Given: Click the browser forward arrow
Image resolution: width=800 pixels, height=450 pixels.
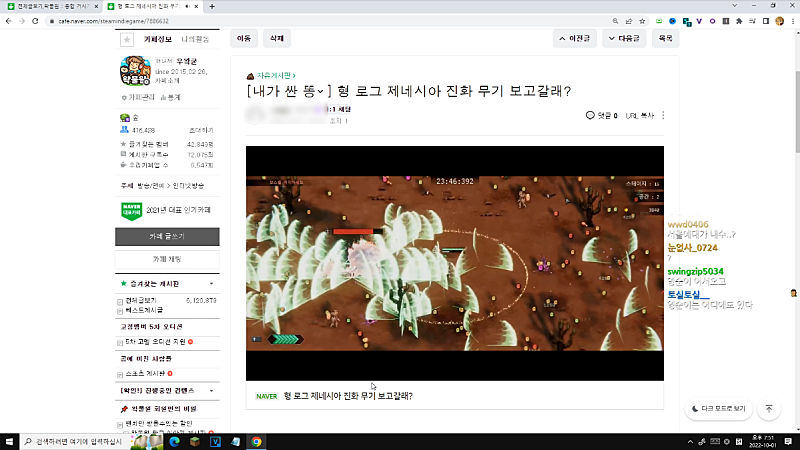Looking at the screenshot, I should point(22,21).
